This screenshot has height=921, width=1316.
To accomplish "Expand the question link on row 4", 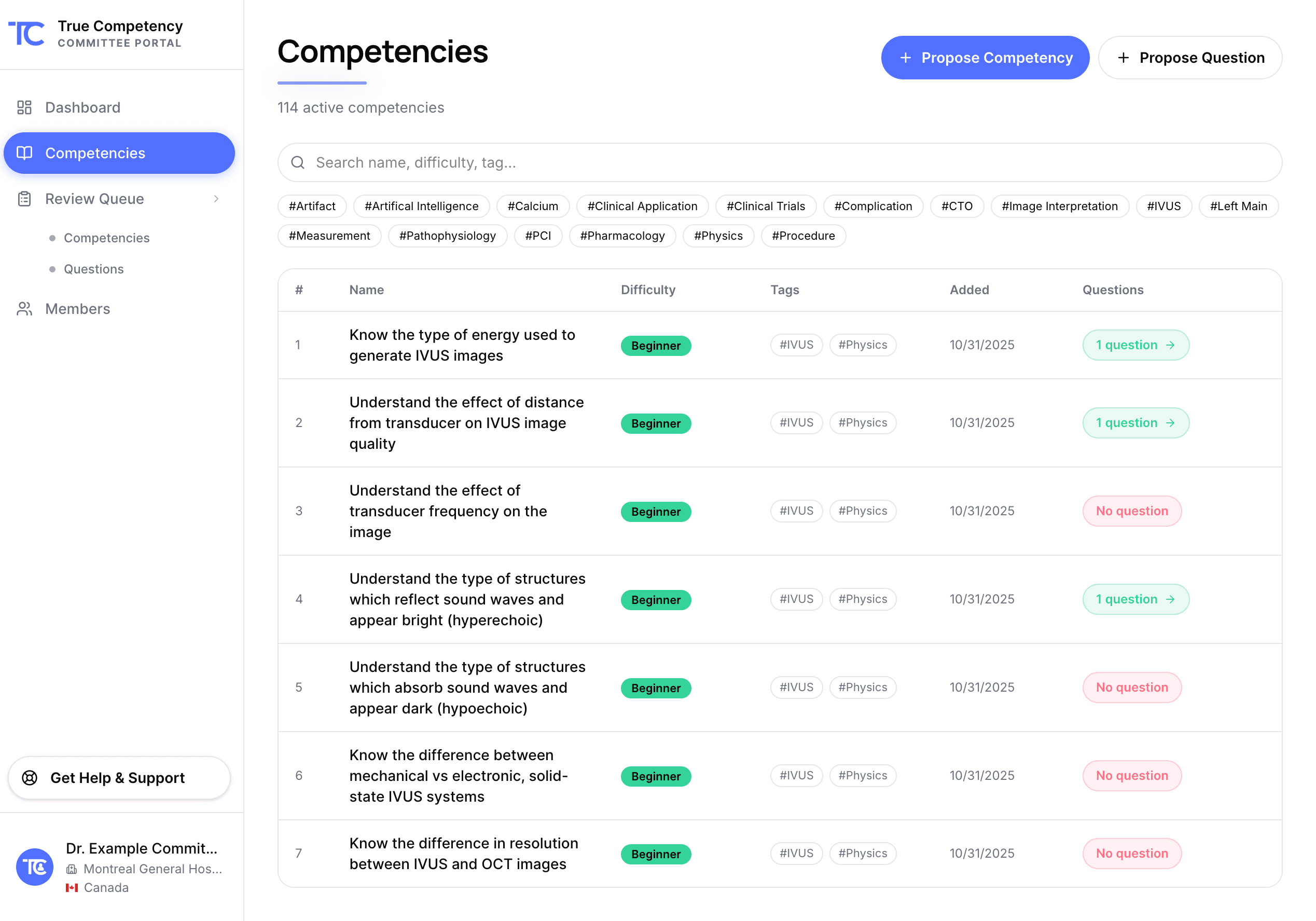I will tap(1171, 599).
